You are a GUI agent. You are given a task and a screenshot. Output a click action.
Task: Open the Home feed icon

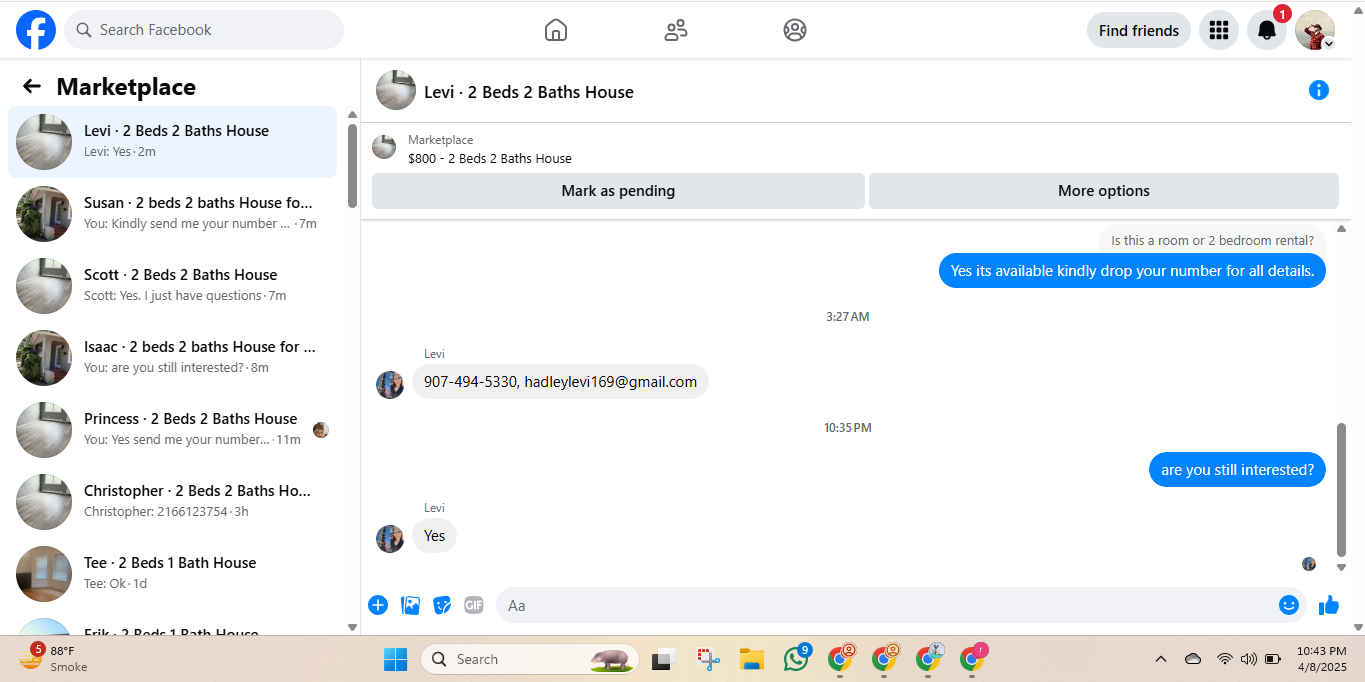[556, 30]
